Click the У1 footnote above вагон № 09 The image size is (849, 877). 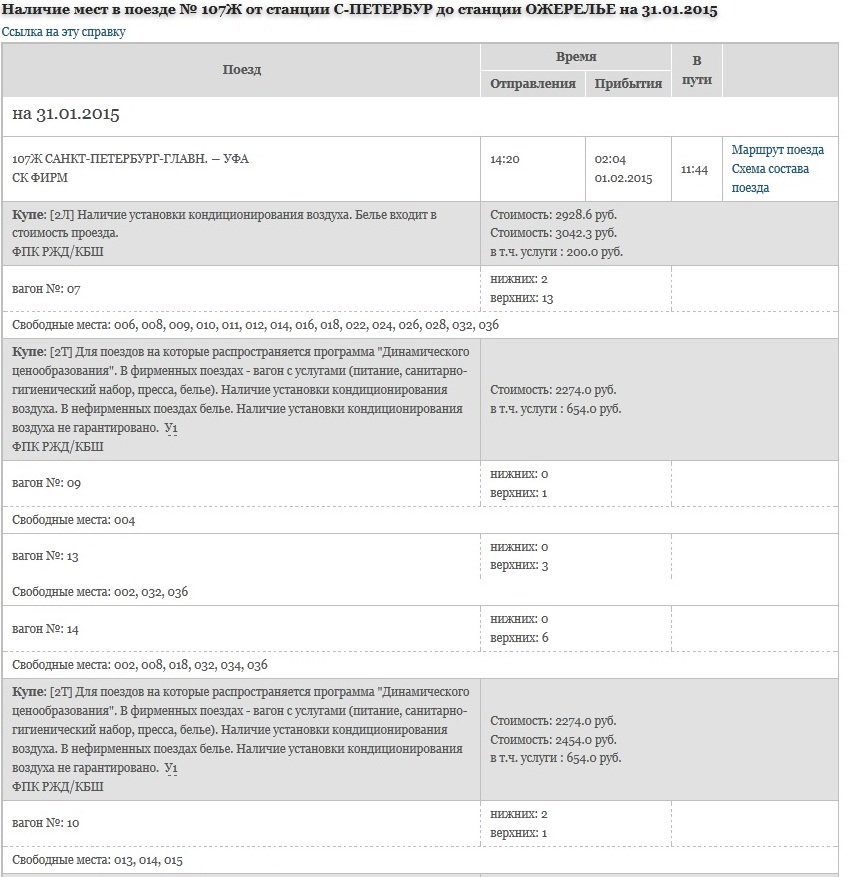pos(171,428)
